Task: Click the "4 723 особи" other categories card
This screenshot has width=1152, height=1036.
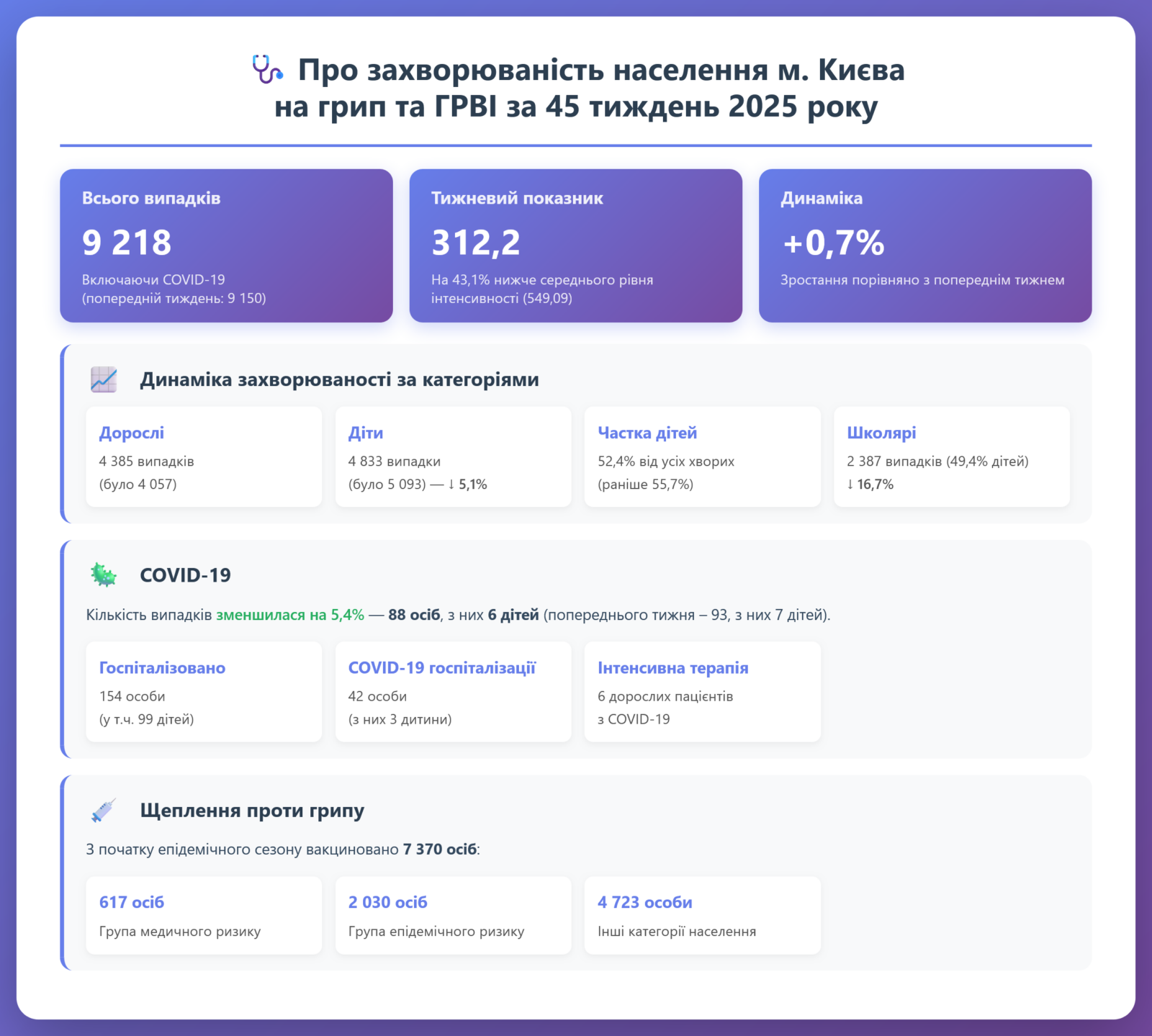Action: pyautogui.click(x=702, y=915)
